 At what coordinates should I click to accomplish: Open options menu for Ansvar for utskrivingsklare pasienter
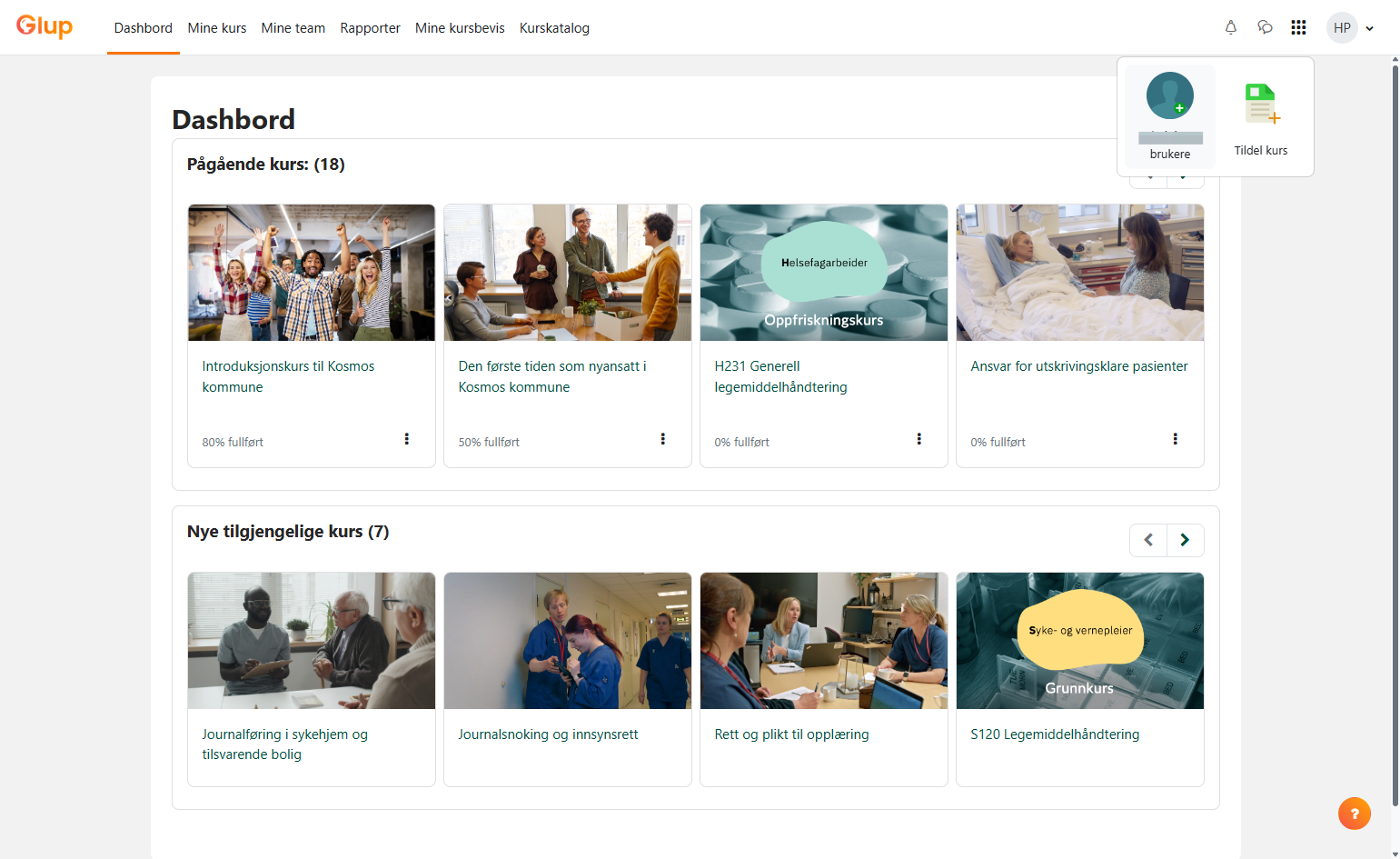(1175, 439)
